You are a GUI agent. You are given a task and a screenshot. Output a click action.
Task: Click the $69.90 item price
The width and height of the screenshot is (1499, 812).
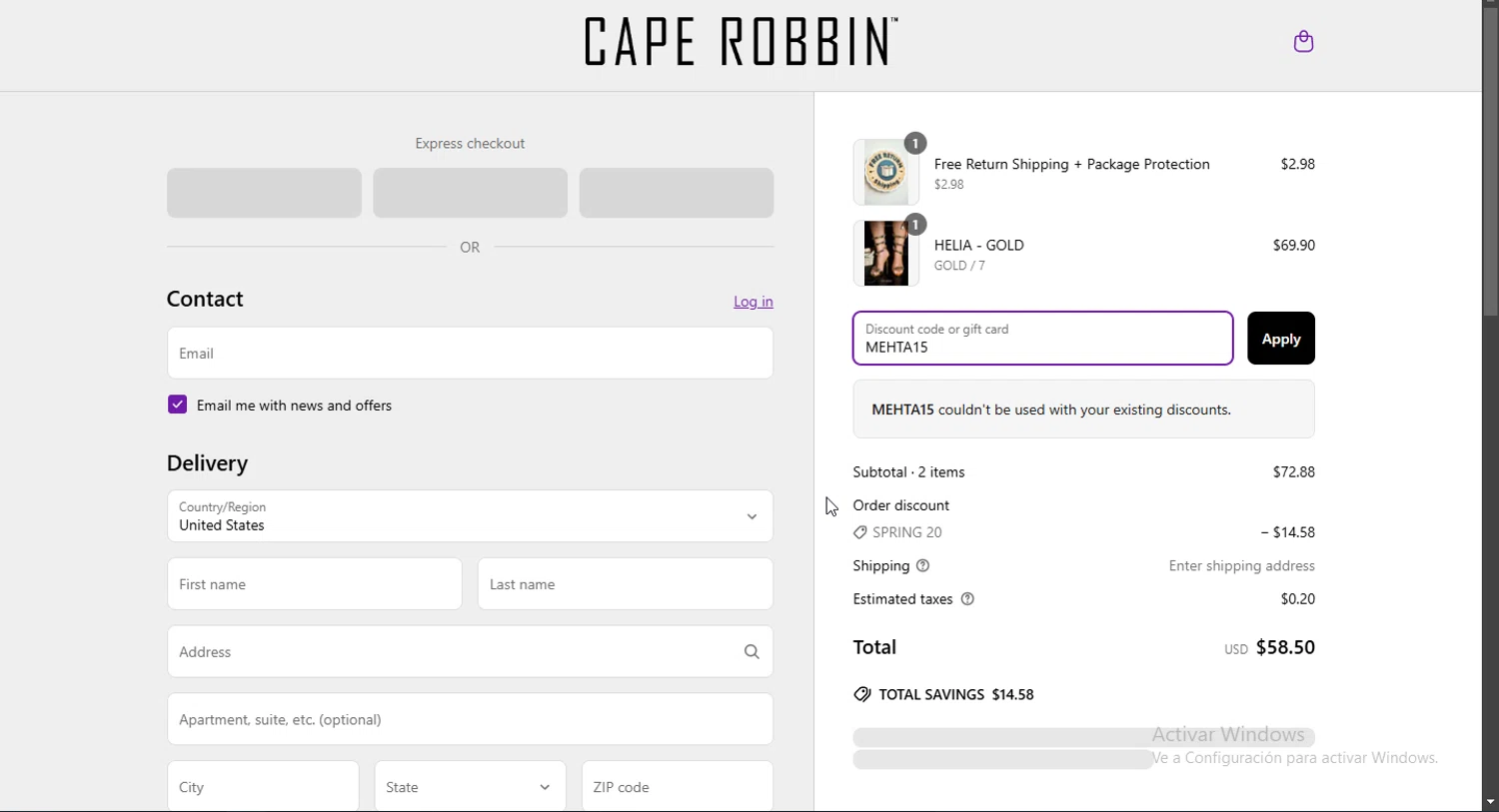pos(1294,245)
